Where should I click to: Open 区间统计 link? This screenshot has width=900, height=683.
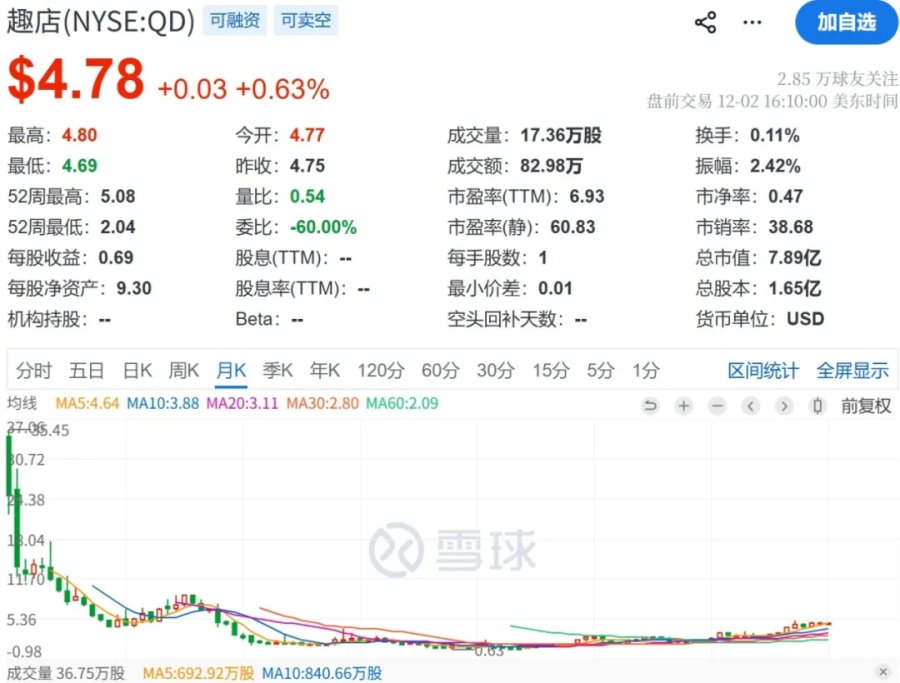(x=763, y=371)
